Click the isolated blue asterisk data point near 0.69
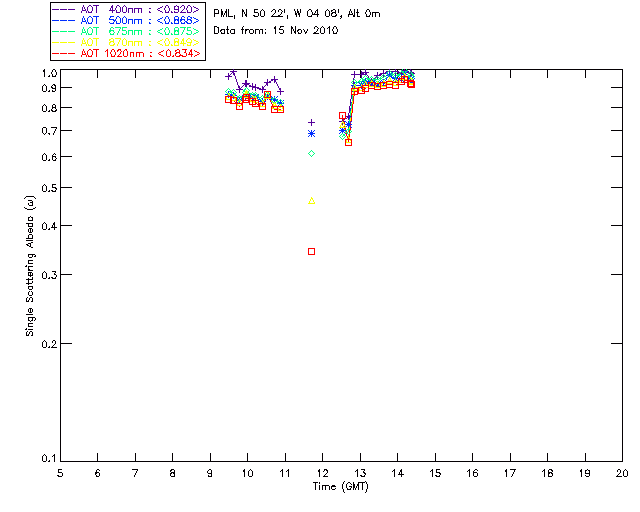640x512 pixels. [311, 134]
